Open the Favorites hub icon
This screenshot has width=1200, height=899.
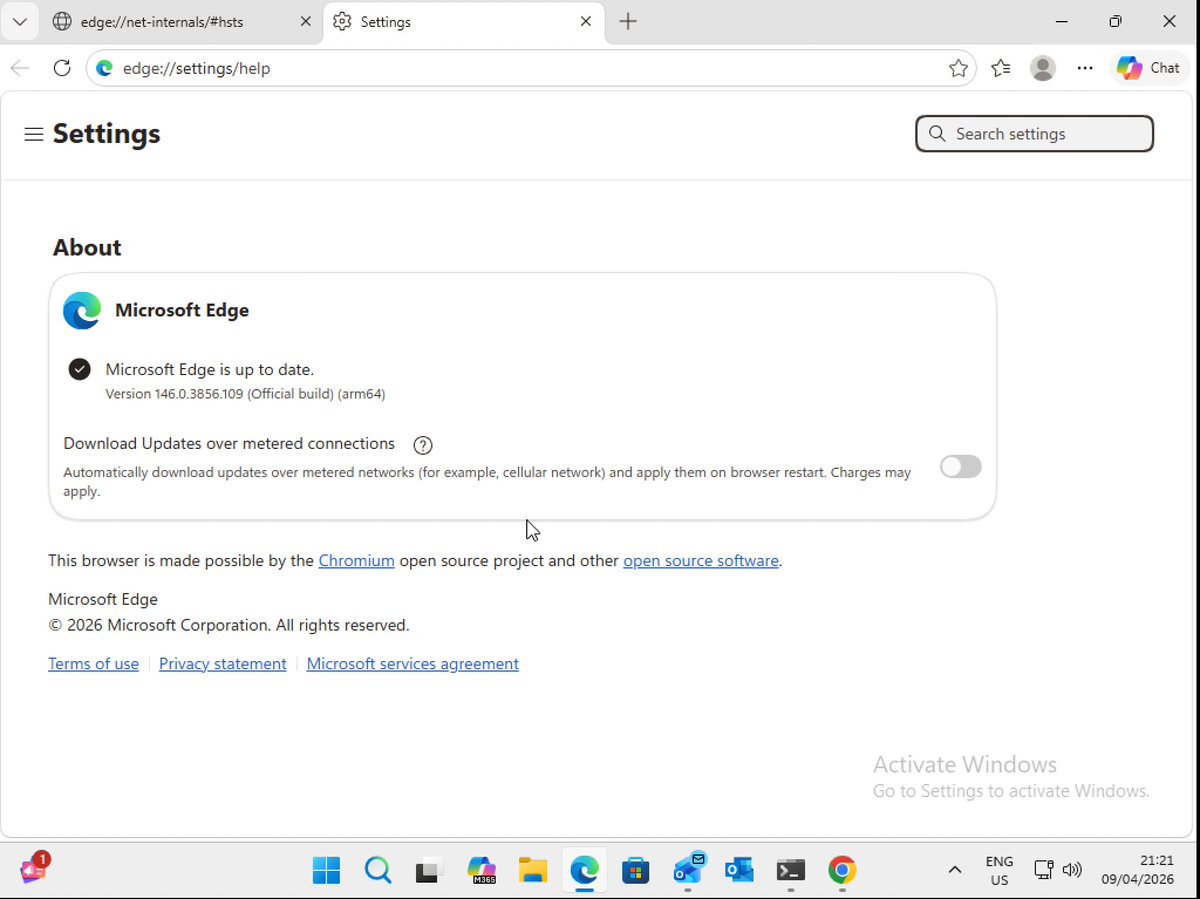click(x=1001, y=68)
